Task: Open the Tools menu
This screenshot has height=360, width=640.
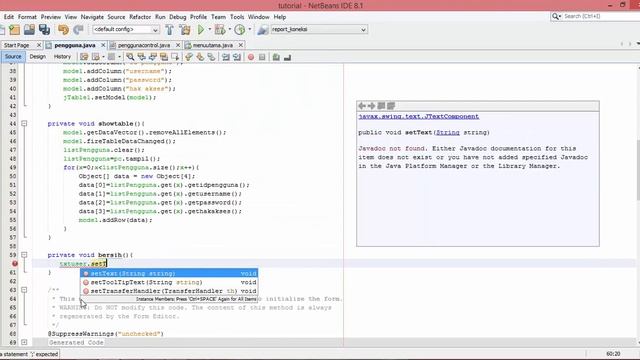Action: pos(237,17)
